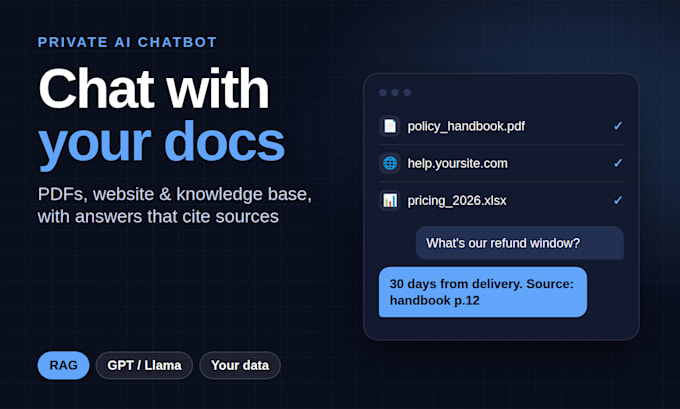This screenshot has width=680, height=409.
Task: Select the Your data pill
Action: 240,365
